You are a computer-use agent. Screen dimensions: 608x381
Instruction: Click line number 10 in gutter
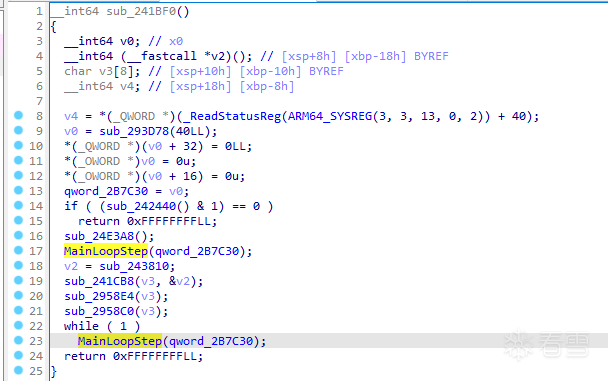coord(36,146)
